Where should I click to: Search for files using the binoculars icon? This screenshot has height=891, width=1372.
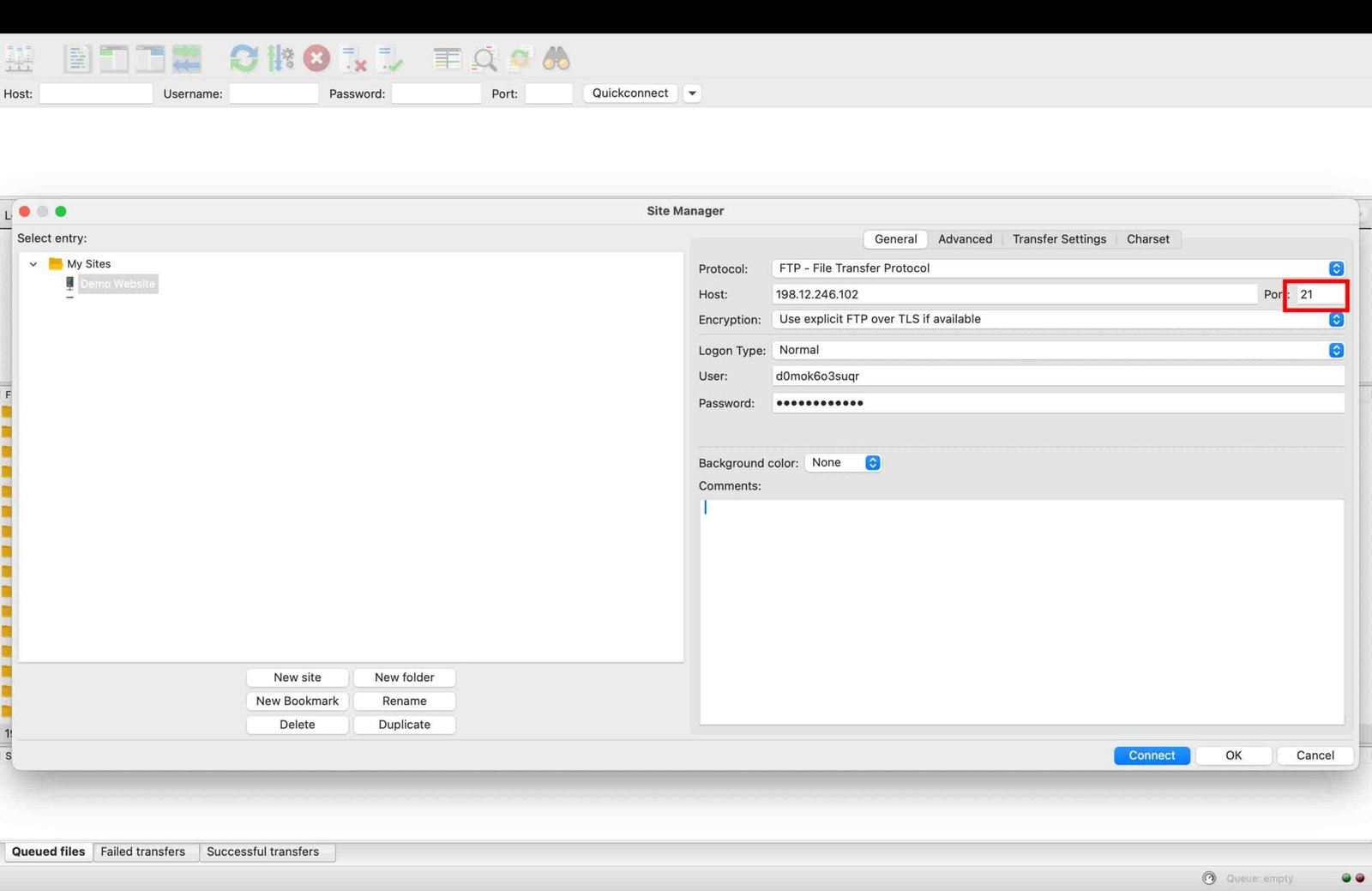554,58
